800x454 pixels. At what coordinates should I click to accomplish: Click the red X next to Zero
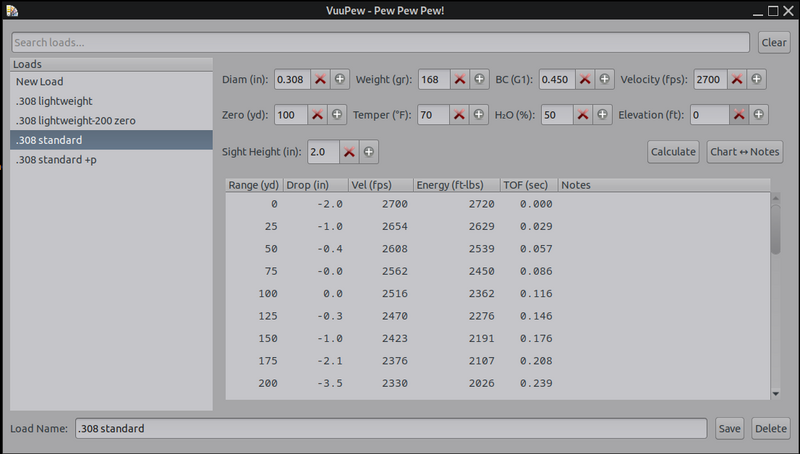(x=319, y=115)
